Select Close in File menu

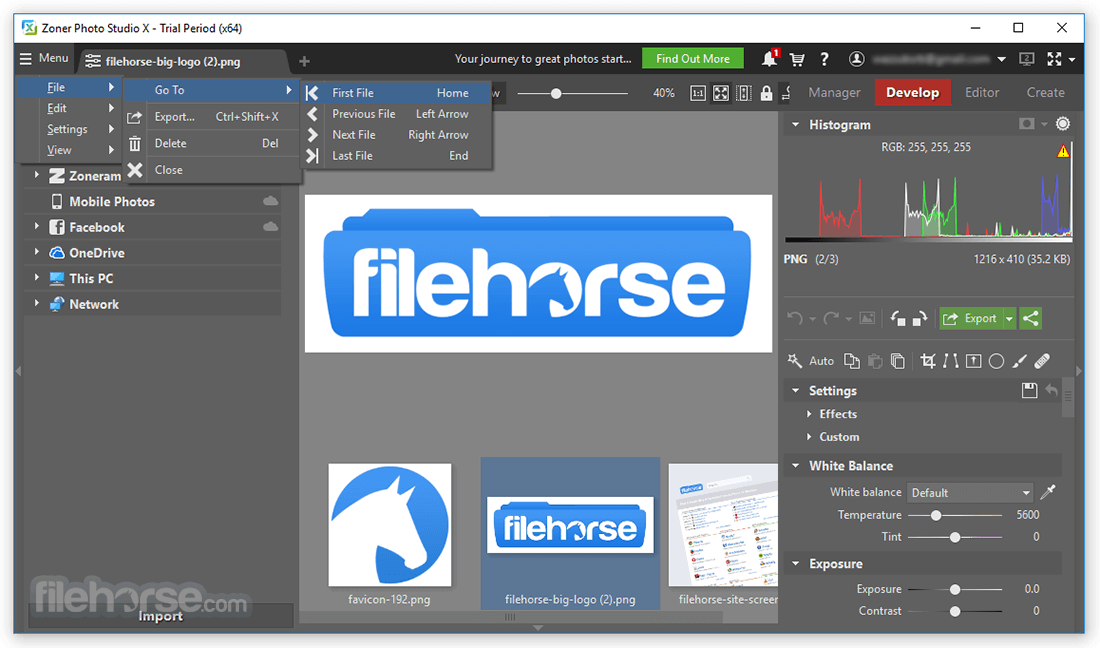[213, 170]
